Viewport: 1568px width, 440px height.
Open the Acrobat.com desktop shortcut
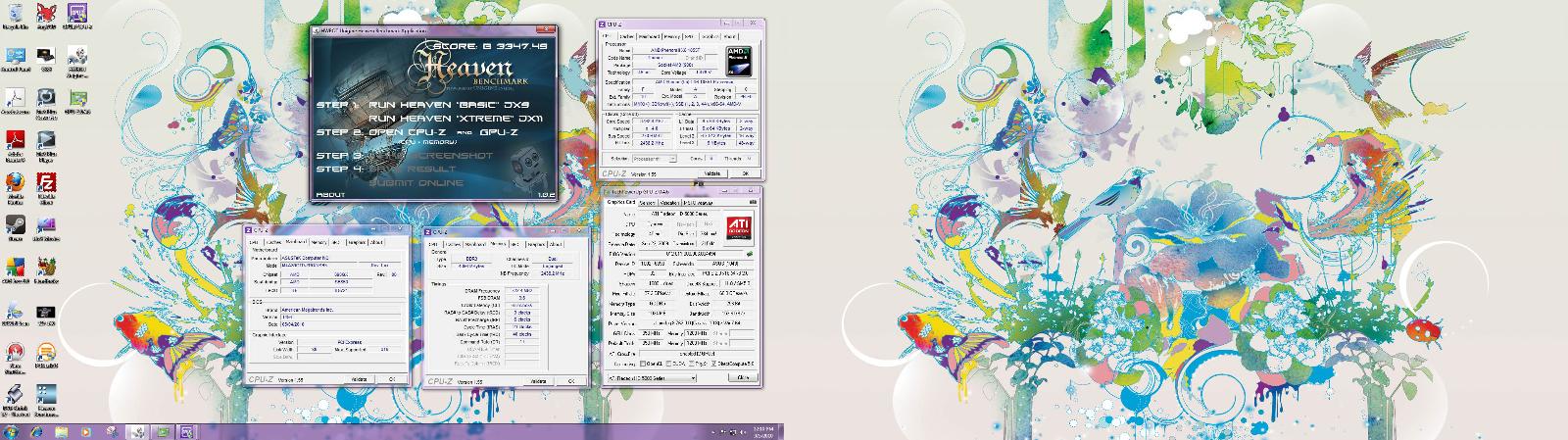[x=15, y=102]
